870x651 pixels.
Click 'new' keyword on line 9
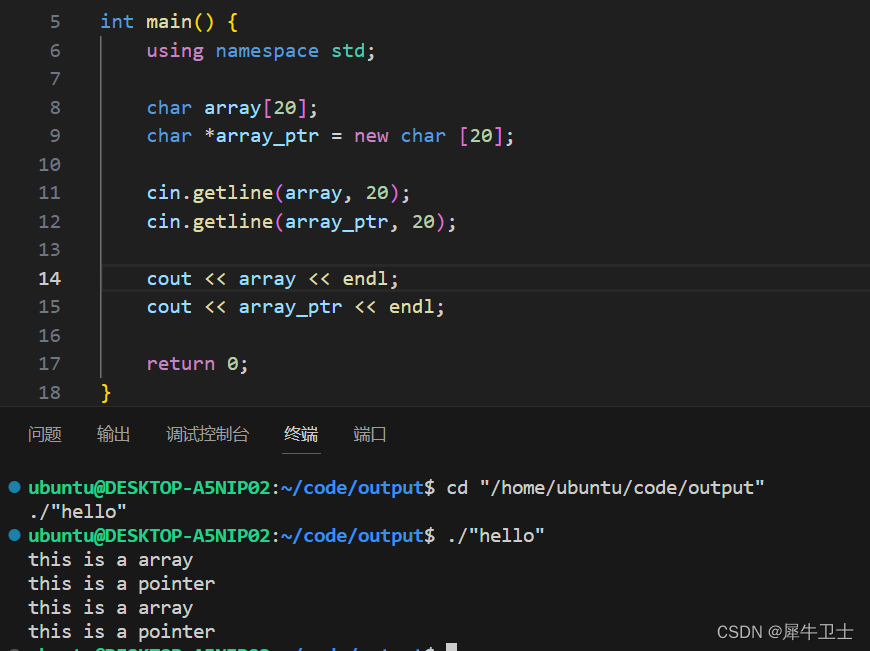(371, 136)
